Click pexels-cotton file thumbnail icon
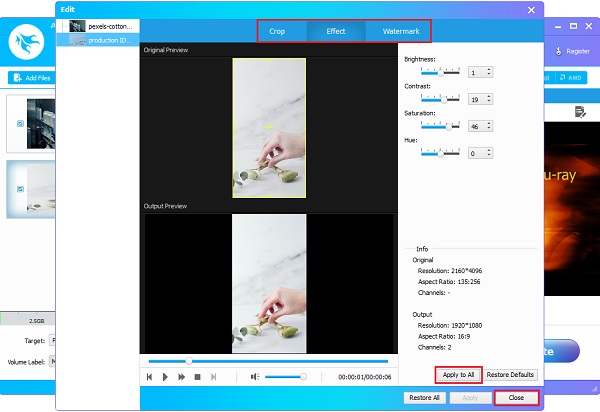600x412 pixels. (x=77, y=26)
